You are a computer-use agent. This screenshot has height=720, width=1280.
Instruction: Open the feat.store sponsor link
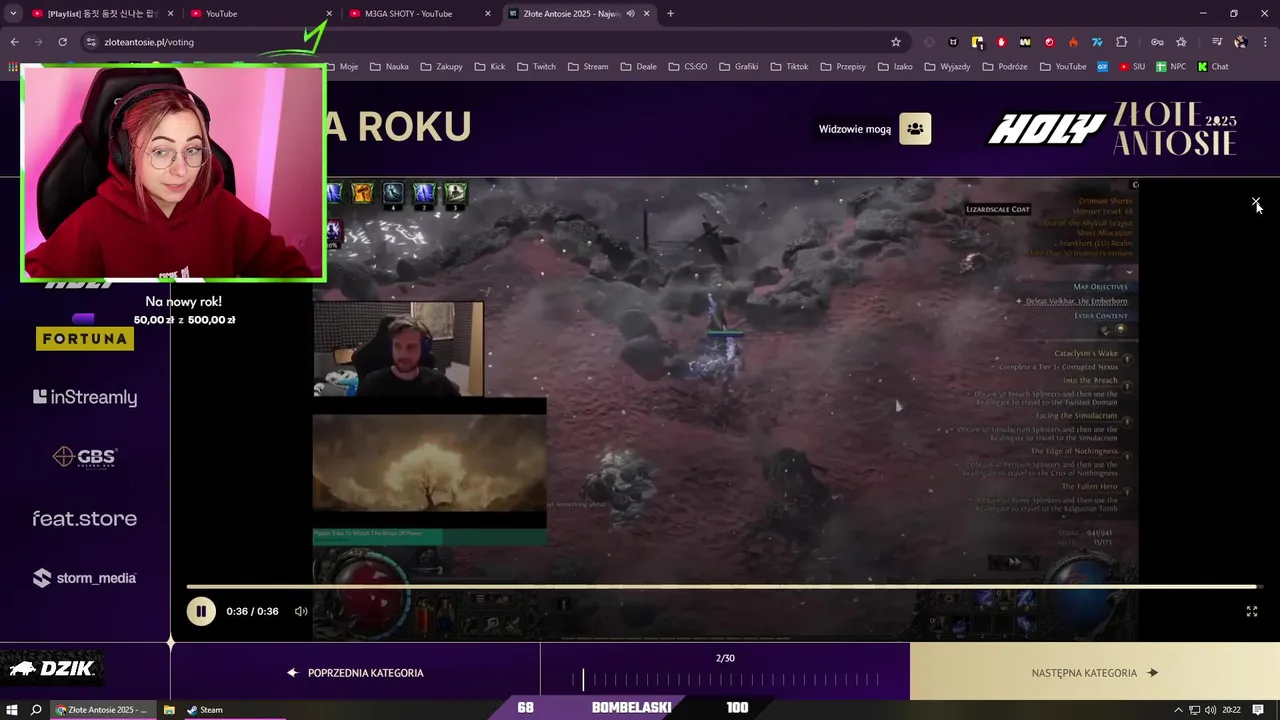click(85, 518)
